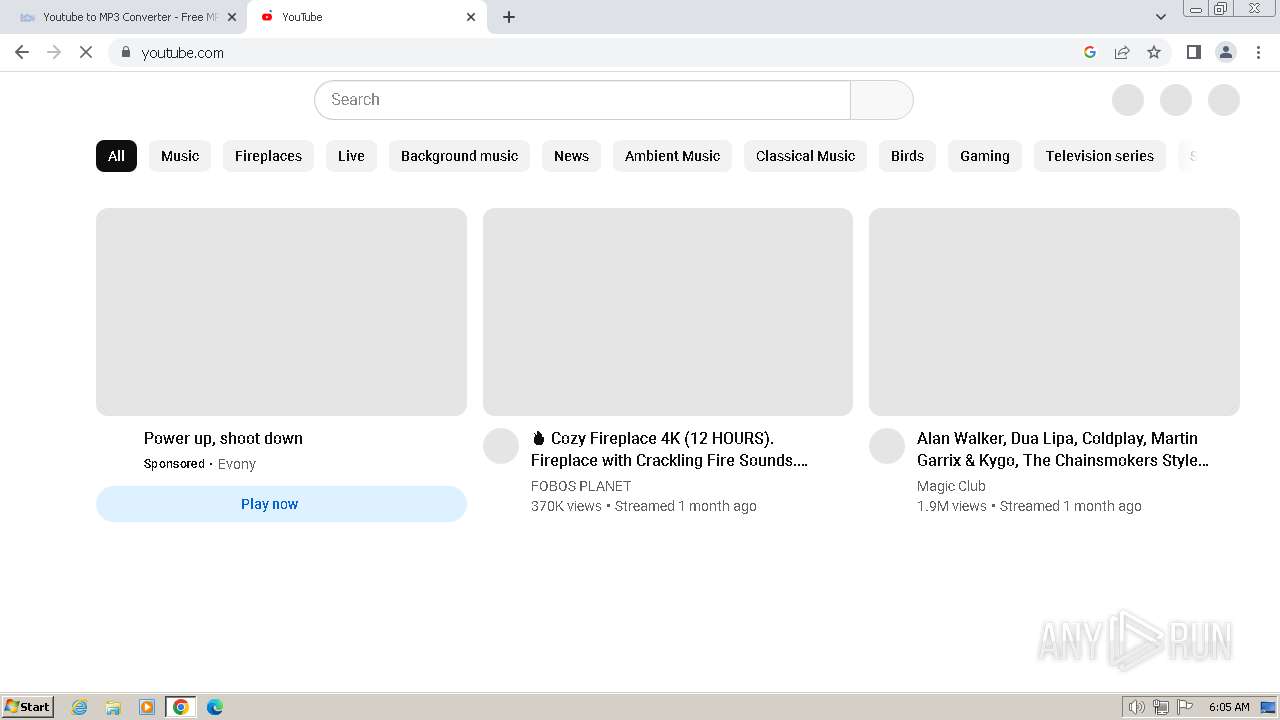This screenshot has width=1280, height=720.
Task: Launch Internet Explorer from the taskbar
Action: 79,707
